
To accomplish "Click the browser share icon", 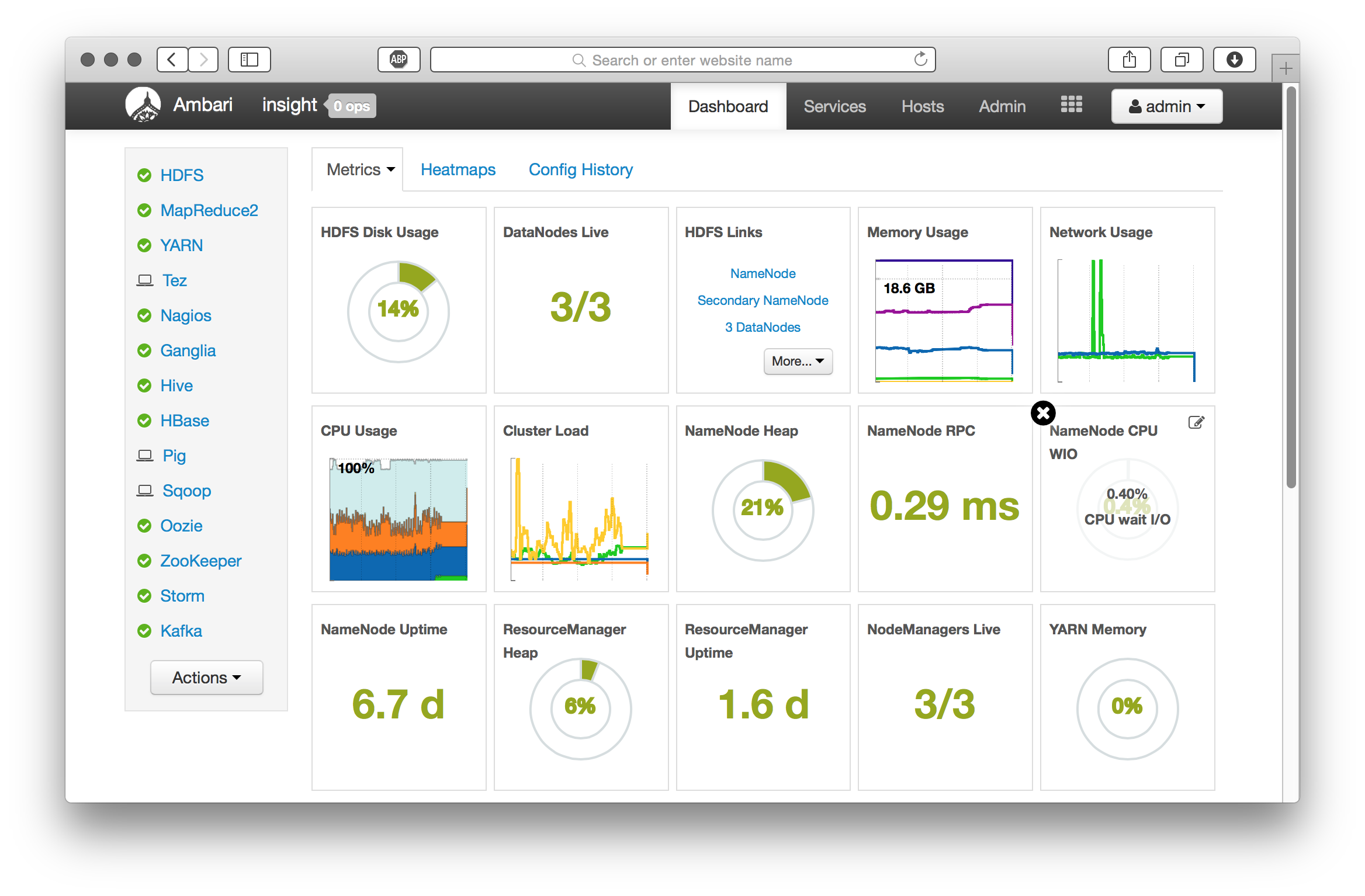I will (x=1129, y=60).
